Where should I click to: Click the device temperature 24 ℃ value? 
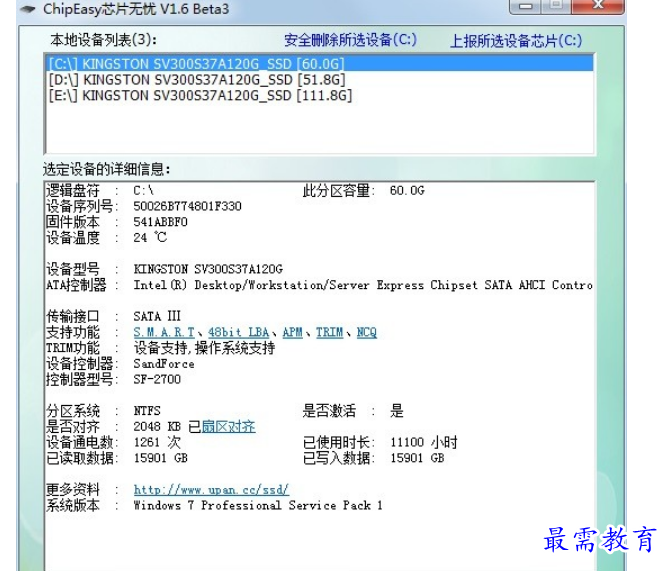tap(150, 238)
